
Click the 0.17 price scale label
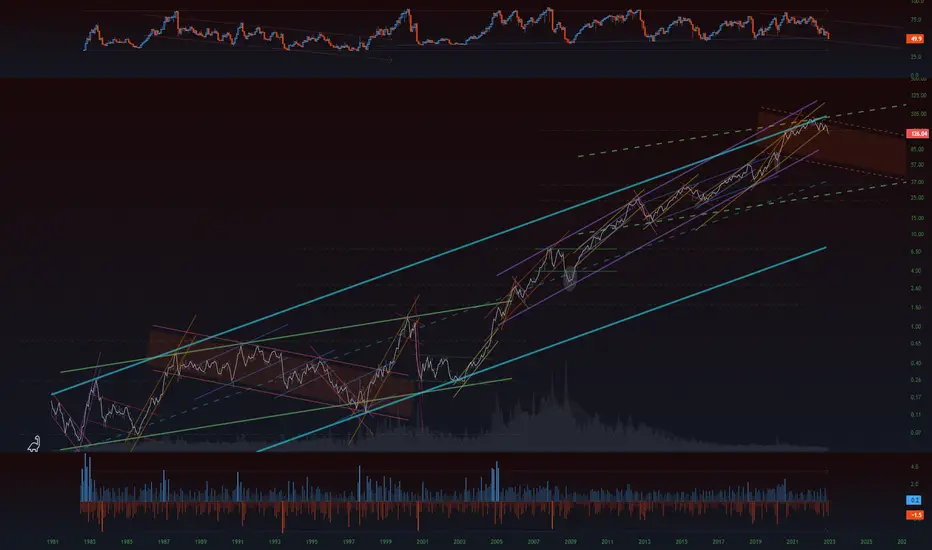click(916, 397)
